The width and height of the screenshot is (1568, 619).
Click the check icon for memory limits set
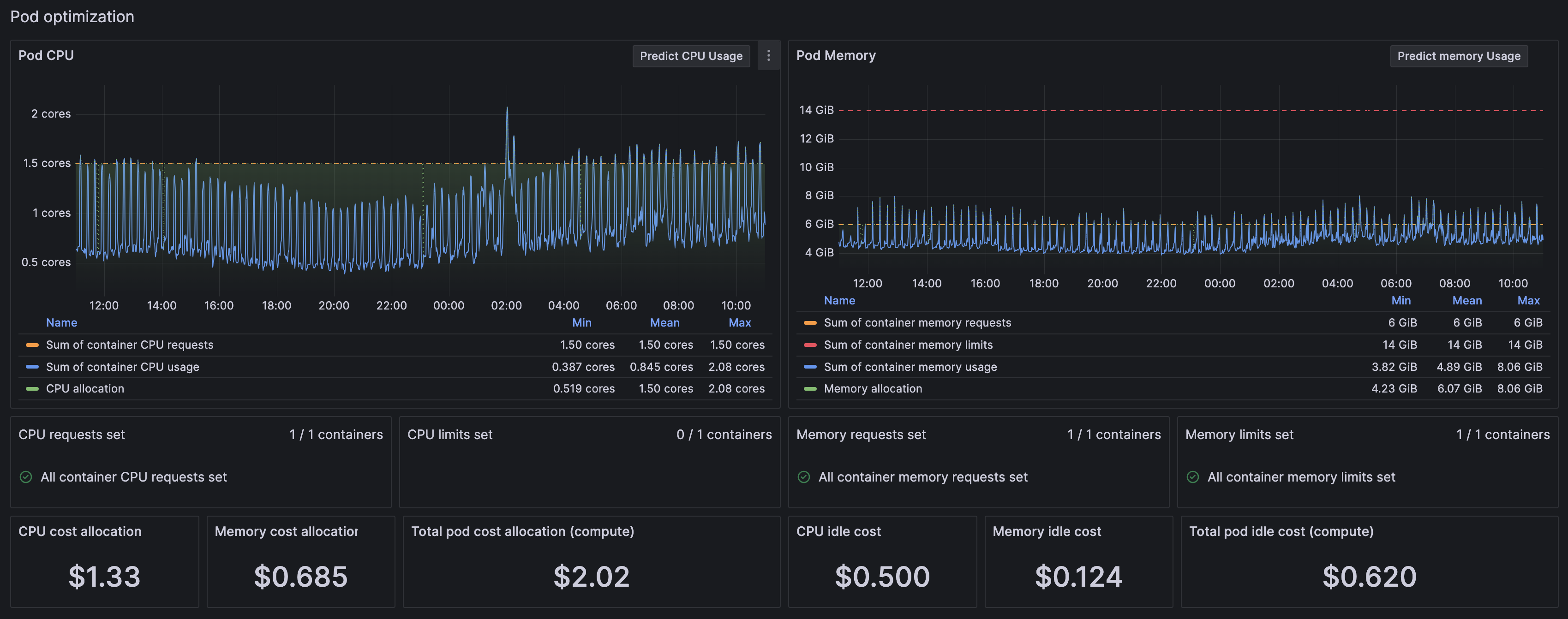pyautogui.click(x=1192, y=477)
